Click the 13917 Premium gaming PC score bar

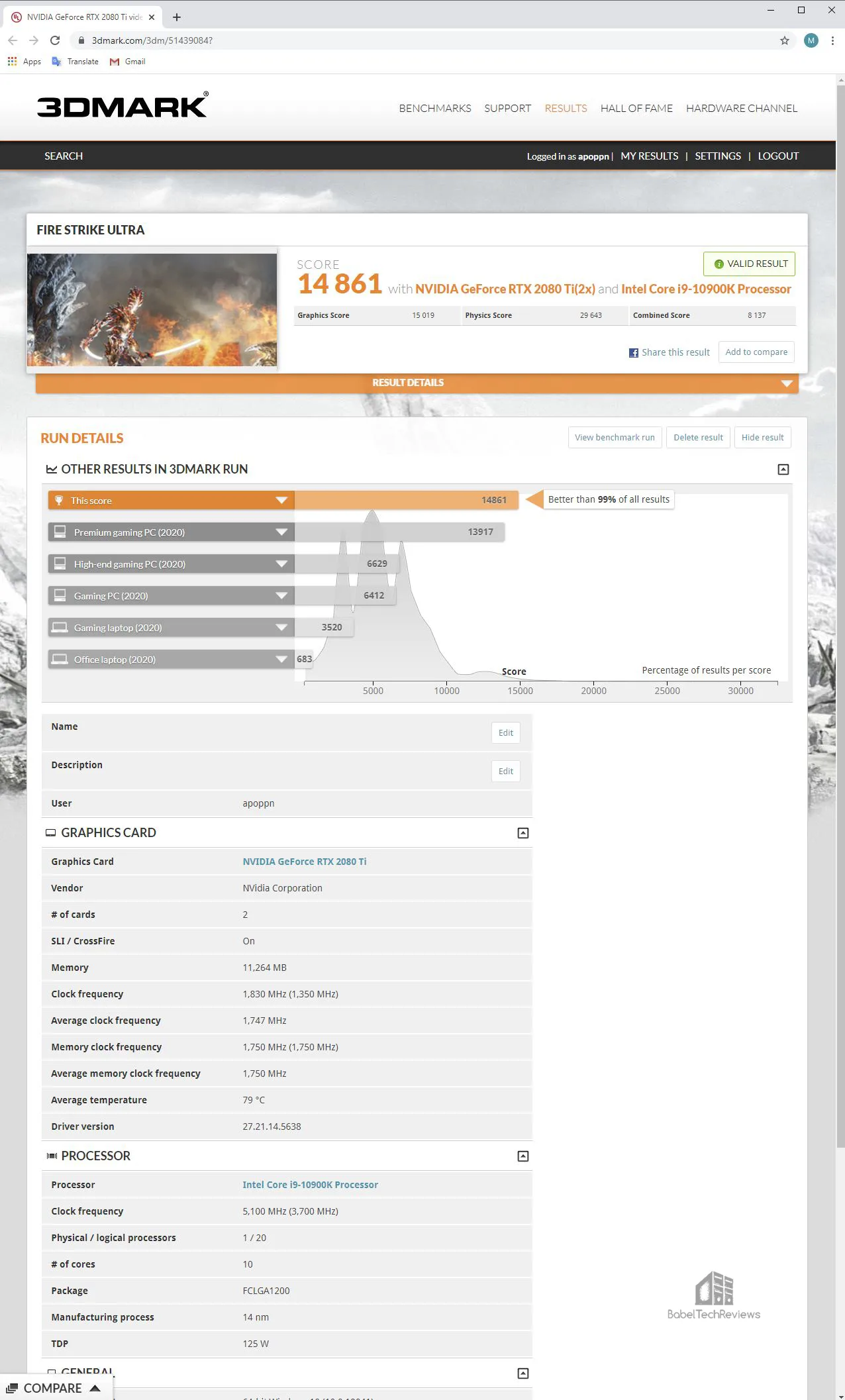pos(400,532)
